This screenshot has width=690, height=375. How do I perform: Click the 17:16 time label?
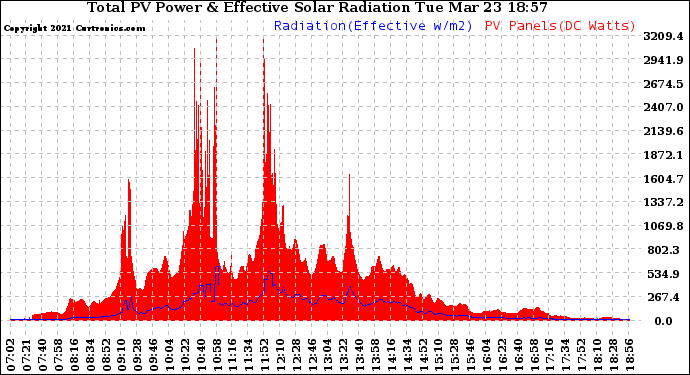(x=549, y=355)
